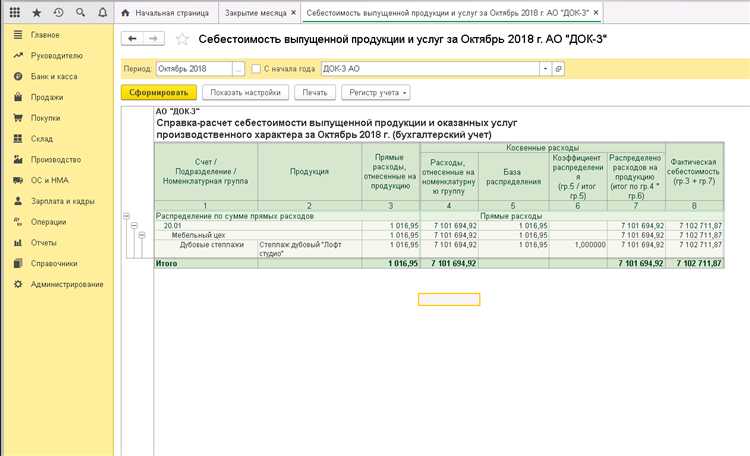Click the Косвенные расходы header
This screenshot has width=750, height=456.
542,148
